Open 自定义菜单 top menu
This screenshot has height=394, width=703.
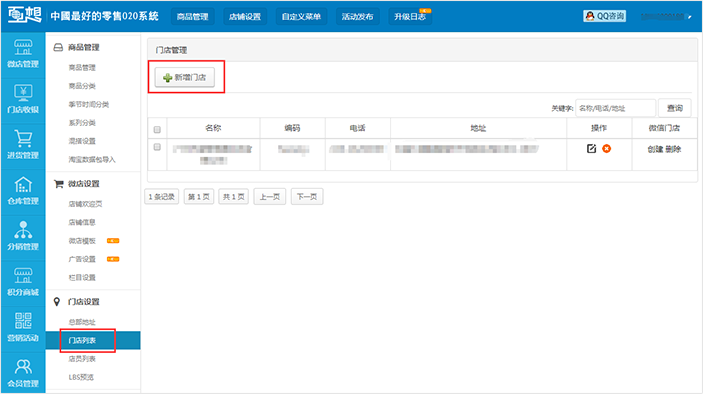coord(301,17)
